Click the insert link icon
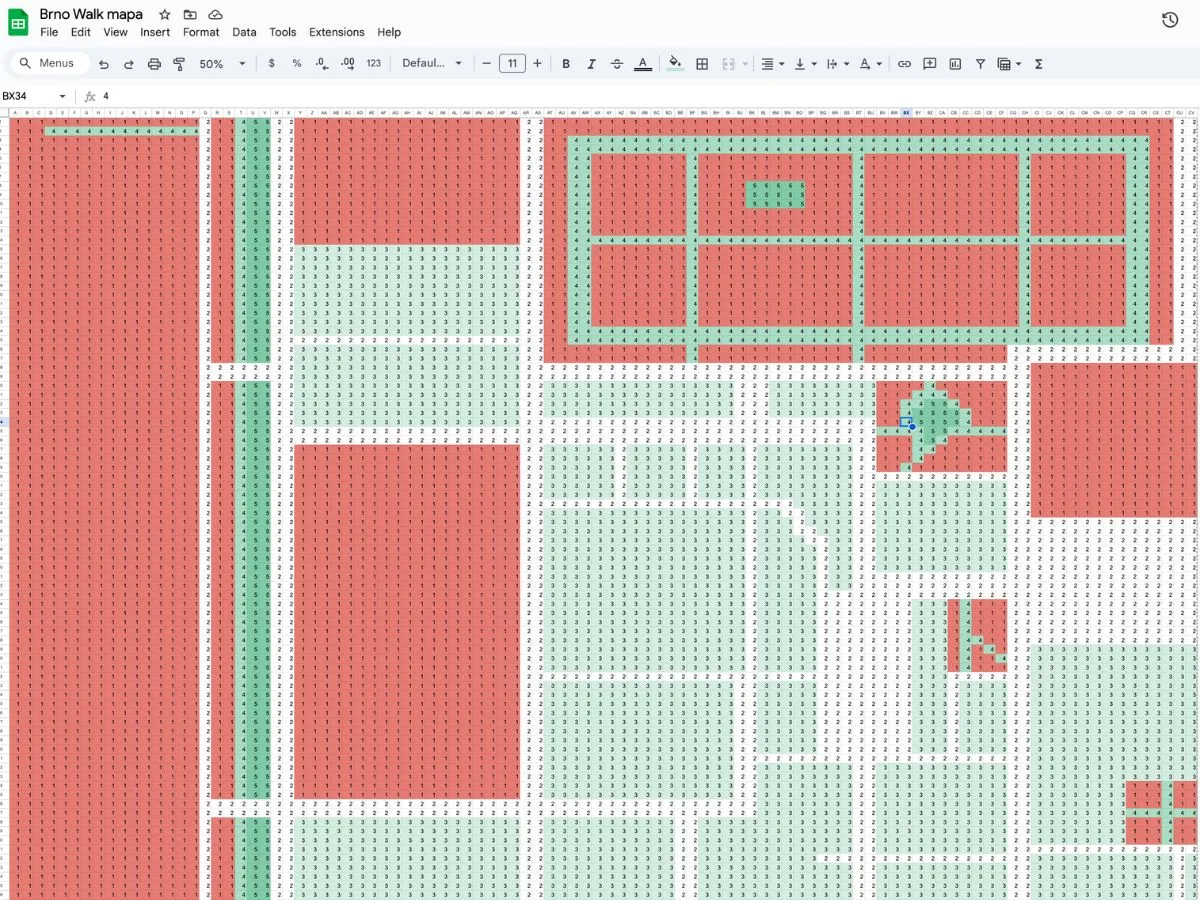The image size is (1200, 900). (x=904, y=64)
